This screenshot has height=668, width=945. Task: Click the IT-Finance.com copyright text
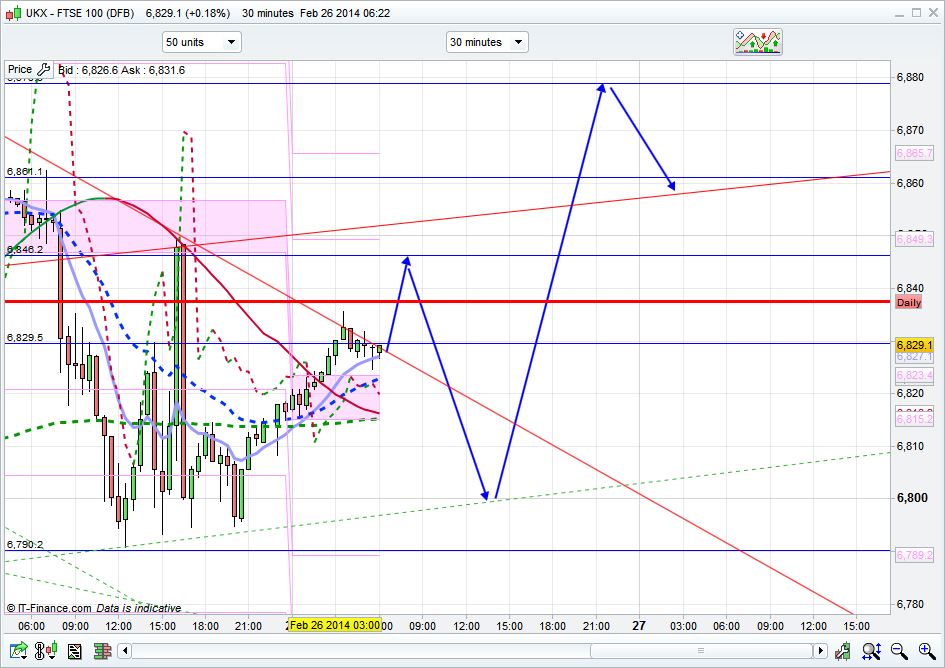(93, 607)
